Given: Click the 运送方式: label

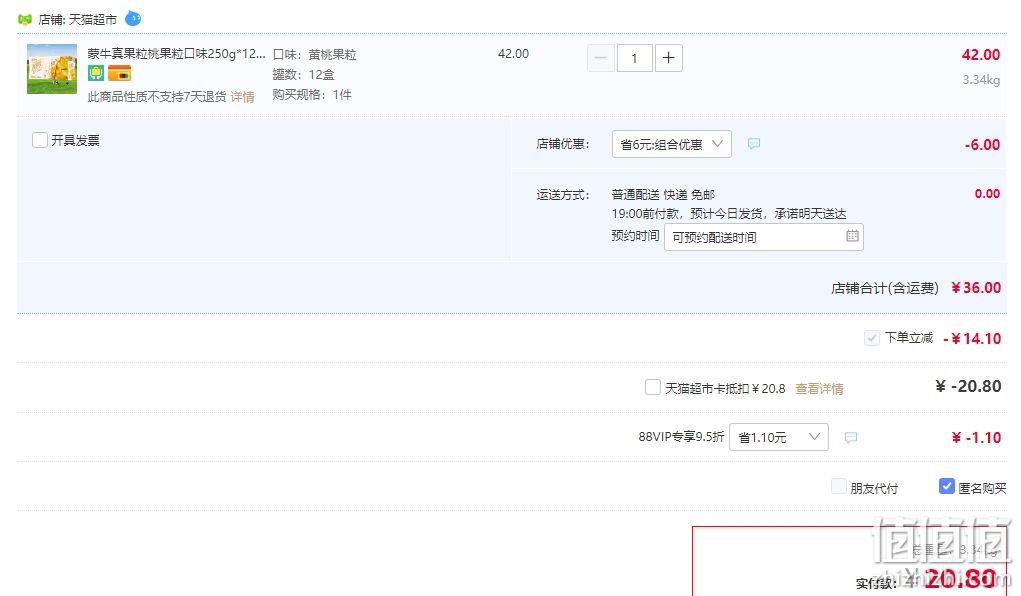Looking at the screenshot, I should click(563, 195).
